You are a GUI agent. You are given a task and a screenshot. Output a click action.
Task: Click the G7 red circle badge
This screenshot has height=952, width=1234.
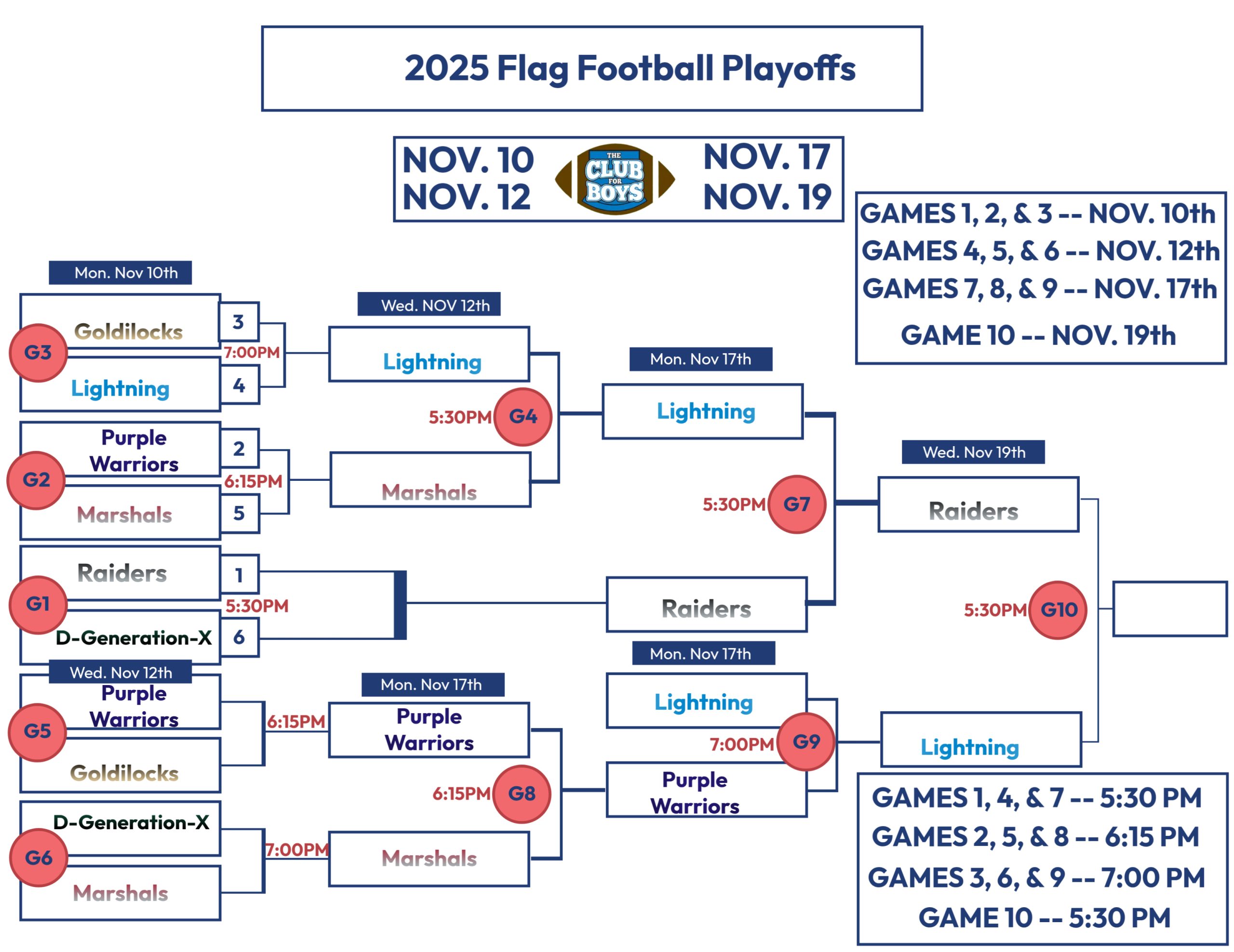(x=797, y=504)
